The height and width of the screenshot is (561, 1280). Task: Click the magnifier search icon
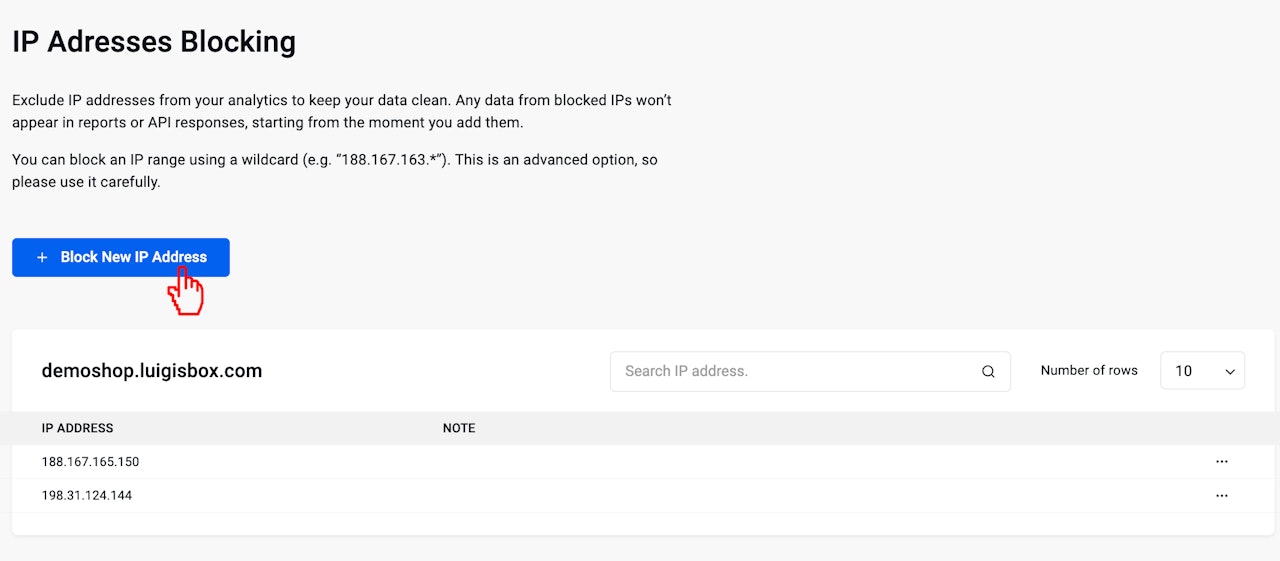pyautogui.click(x=988, y=371)
